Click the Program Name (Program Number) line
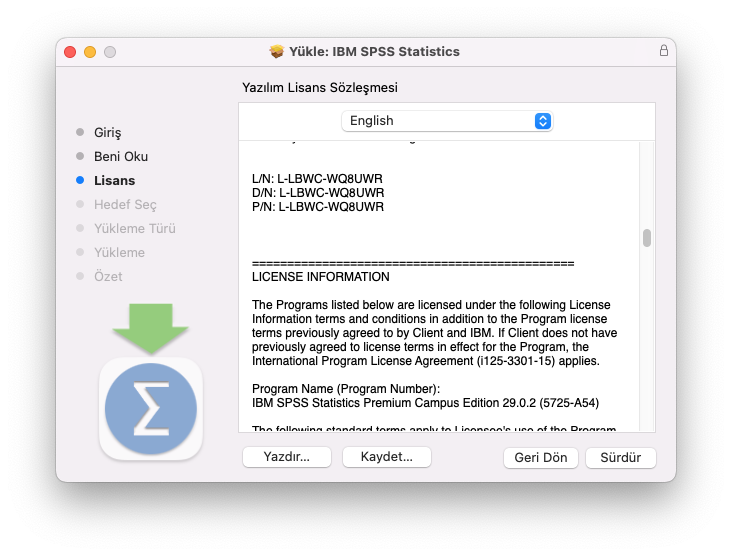 pos(346,389)
